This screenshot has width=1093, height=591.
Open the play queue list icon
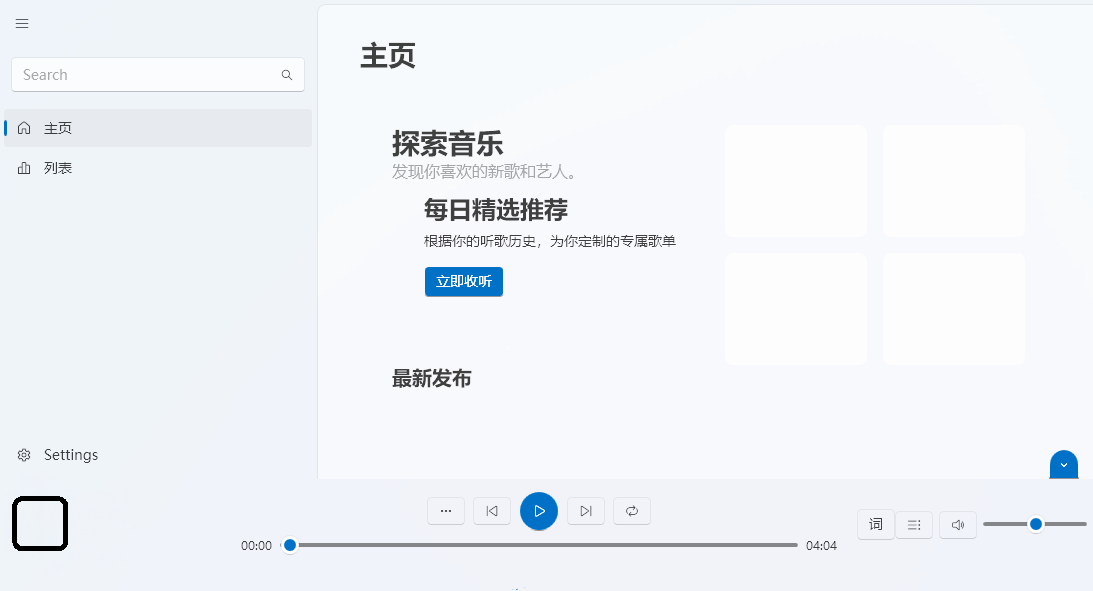click(x=914, y=524)
